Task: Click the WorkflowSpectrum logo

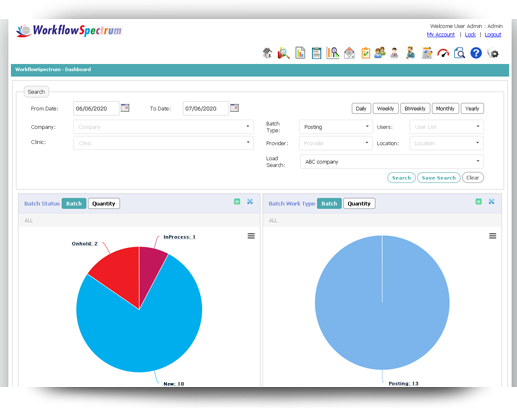Action: pyautogui.click(x=69, y=31)
